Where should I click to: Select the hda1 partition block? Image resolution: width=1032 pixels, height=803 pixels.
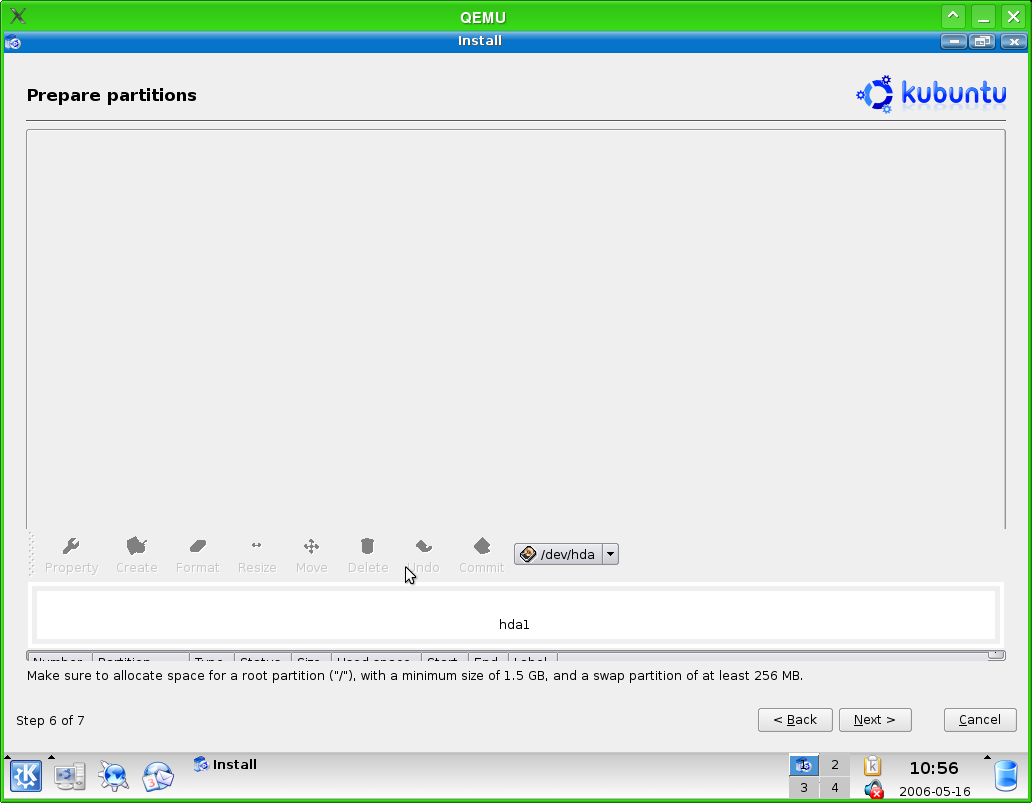coord(514,615)
